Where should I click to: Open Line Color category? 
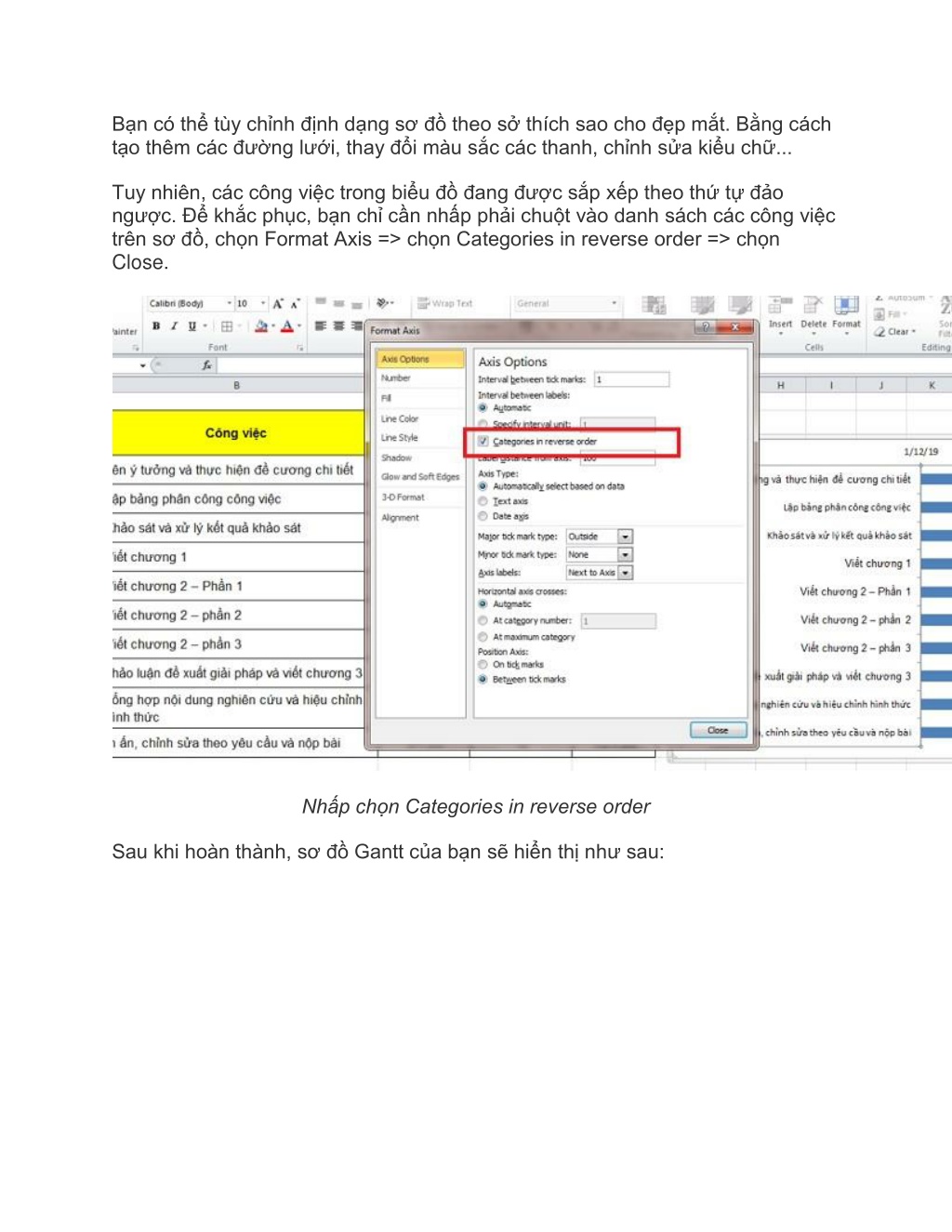(420, 419)
